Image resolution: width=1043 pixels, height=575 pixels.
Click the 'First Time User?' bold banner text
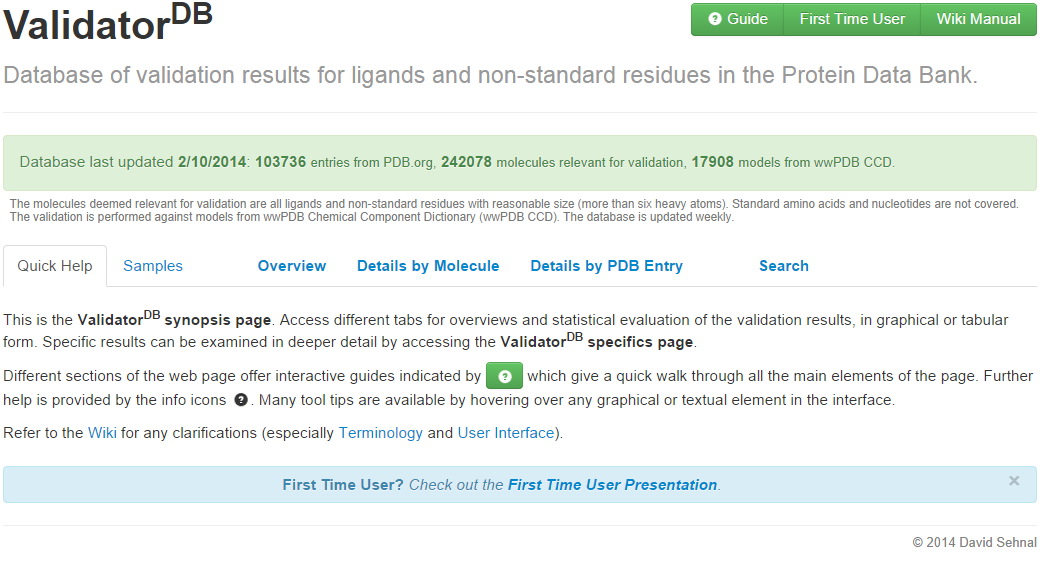[x=343, y=485]
